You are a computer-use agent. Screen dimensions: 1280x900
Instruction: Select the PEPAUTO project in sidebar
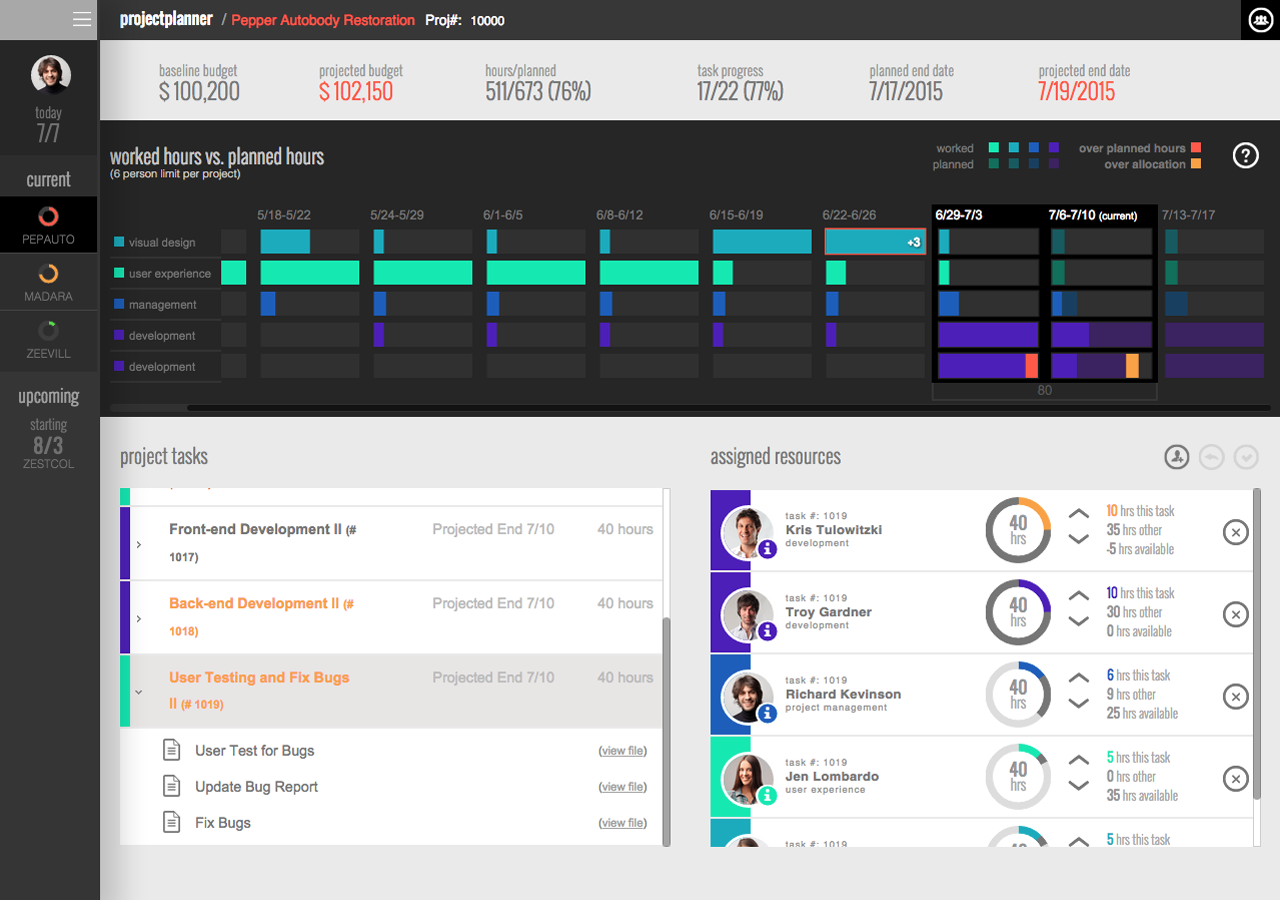(x=48, y=224)
